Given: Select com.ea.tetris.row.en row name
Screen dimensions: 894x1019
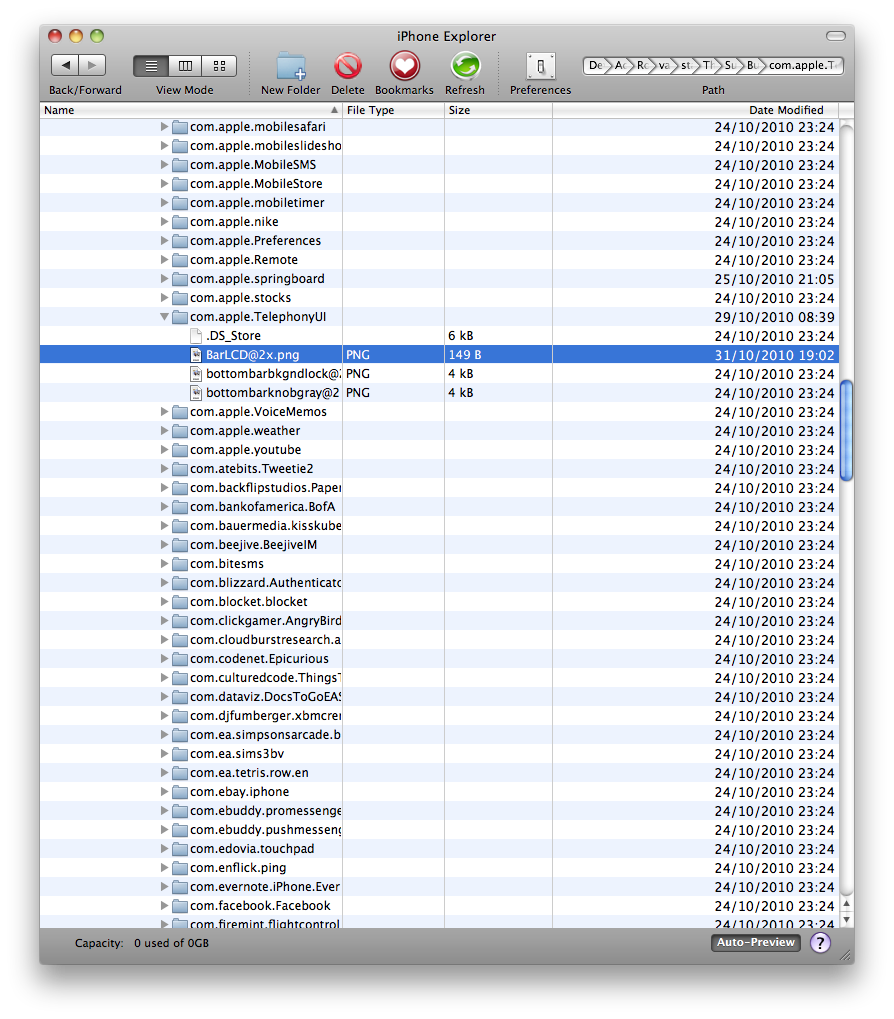Looking at the screenshot, I should 249,773.
